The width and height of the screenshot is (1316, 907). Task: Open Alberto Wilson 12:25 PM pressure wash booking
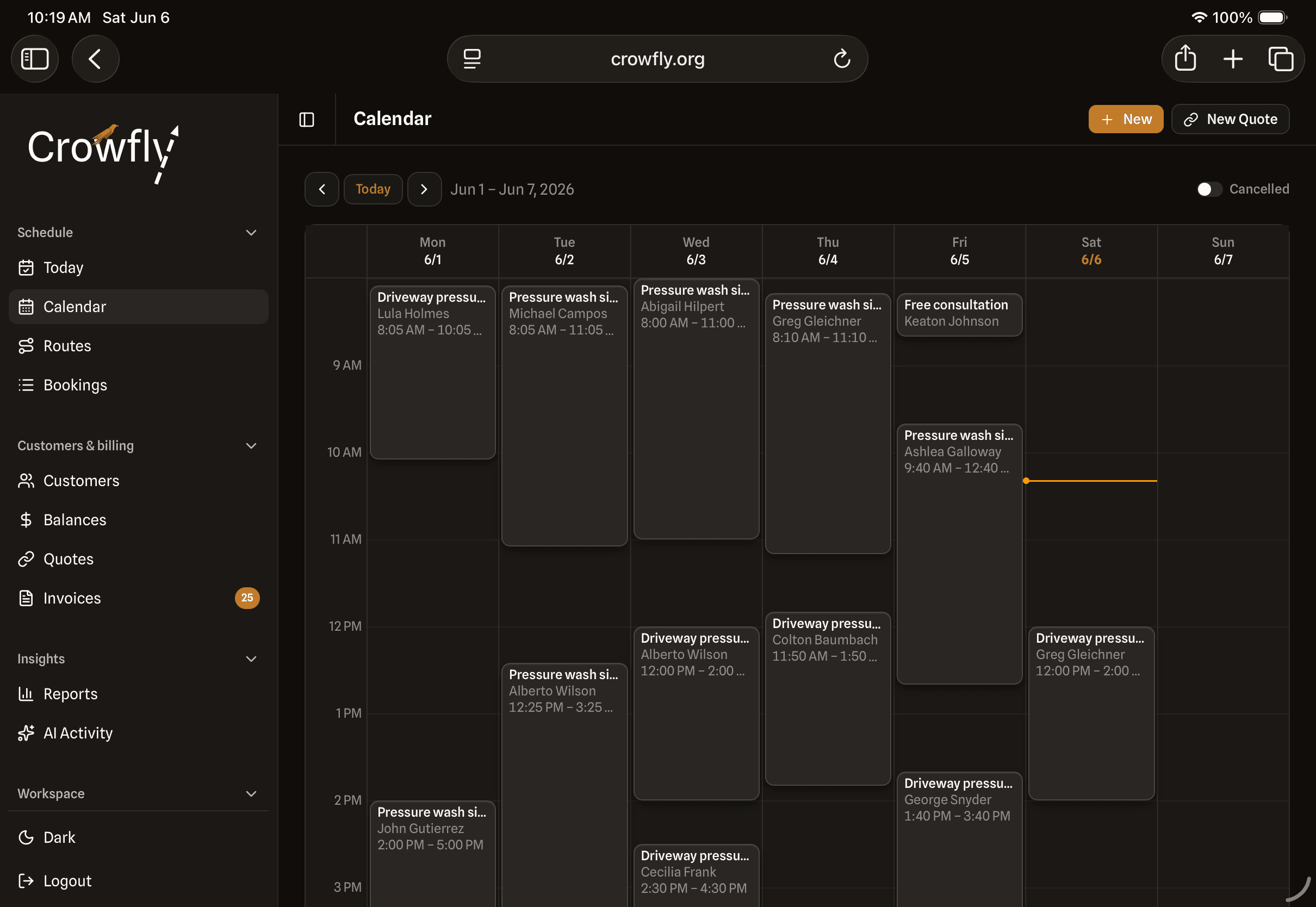point(564,785)
